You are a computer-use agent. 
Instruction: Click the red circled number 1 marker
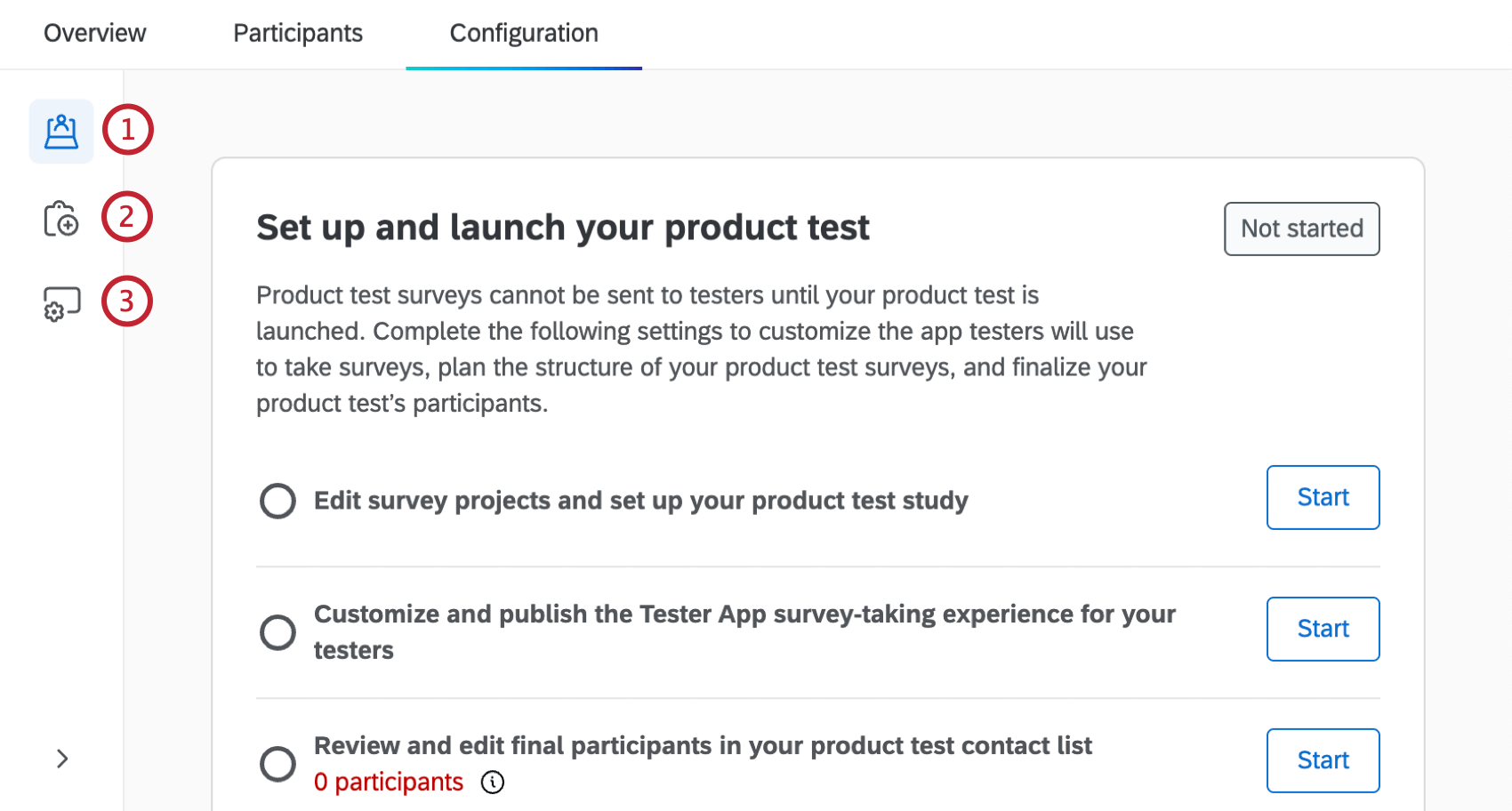tap(128, 130)
